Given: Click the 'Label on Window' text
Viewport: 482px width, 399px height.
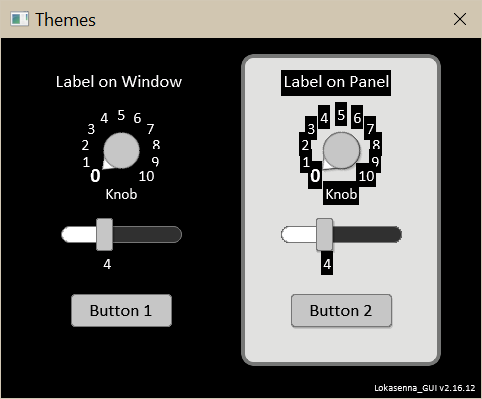Looking at the screenshot, I should (119, 82).
